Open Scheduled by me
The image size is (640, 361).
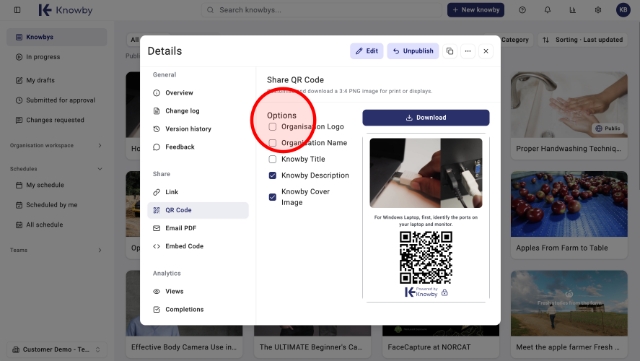[57, 205]
